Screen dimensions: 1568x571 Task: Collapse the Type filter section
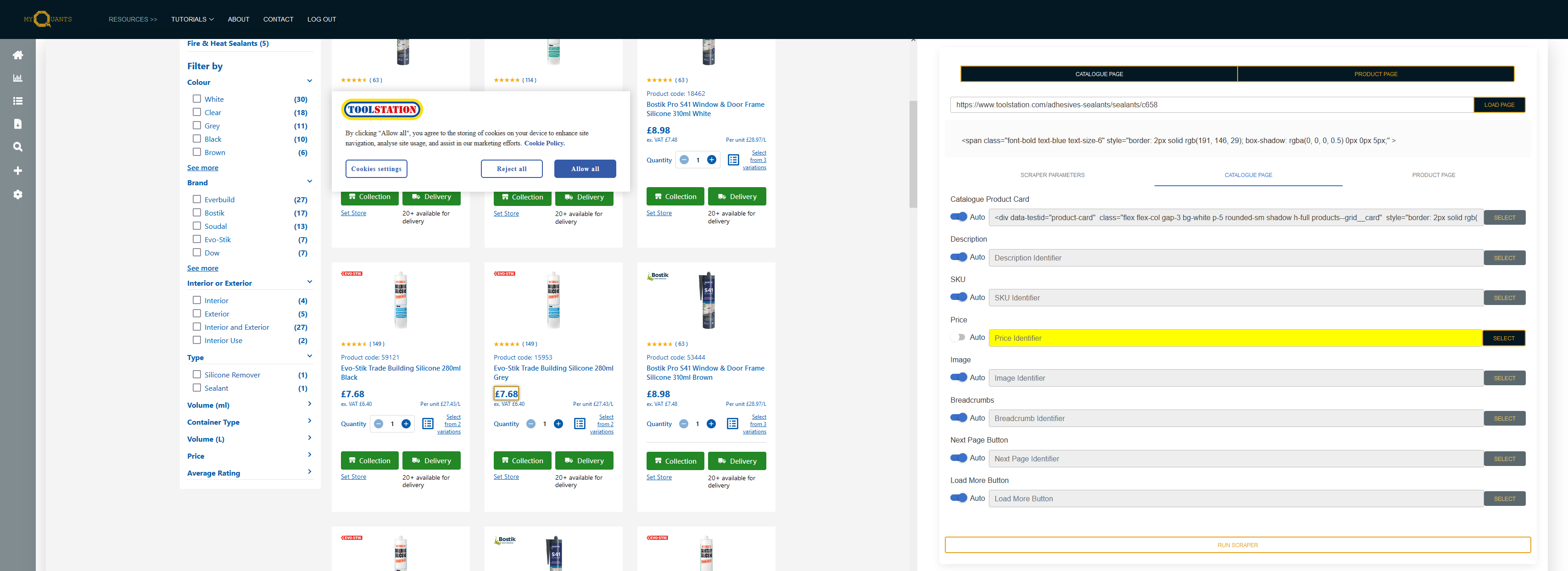(x=309, y=356)
